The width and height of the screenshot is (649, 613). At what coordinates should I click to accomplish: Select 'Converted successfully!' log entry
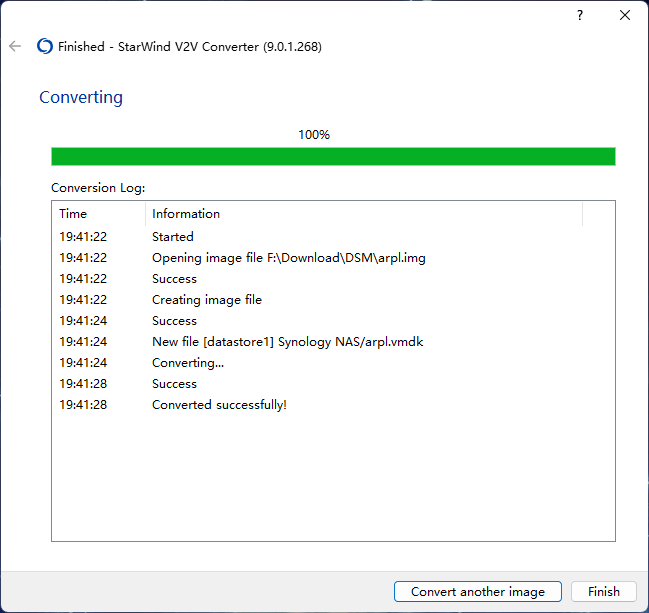tap(333, 405)
